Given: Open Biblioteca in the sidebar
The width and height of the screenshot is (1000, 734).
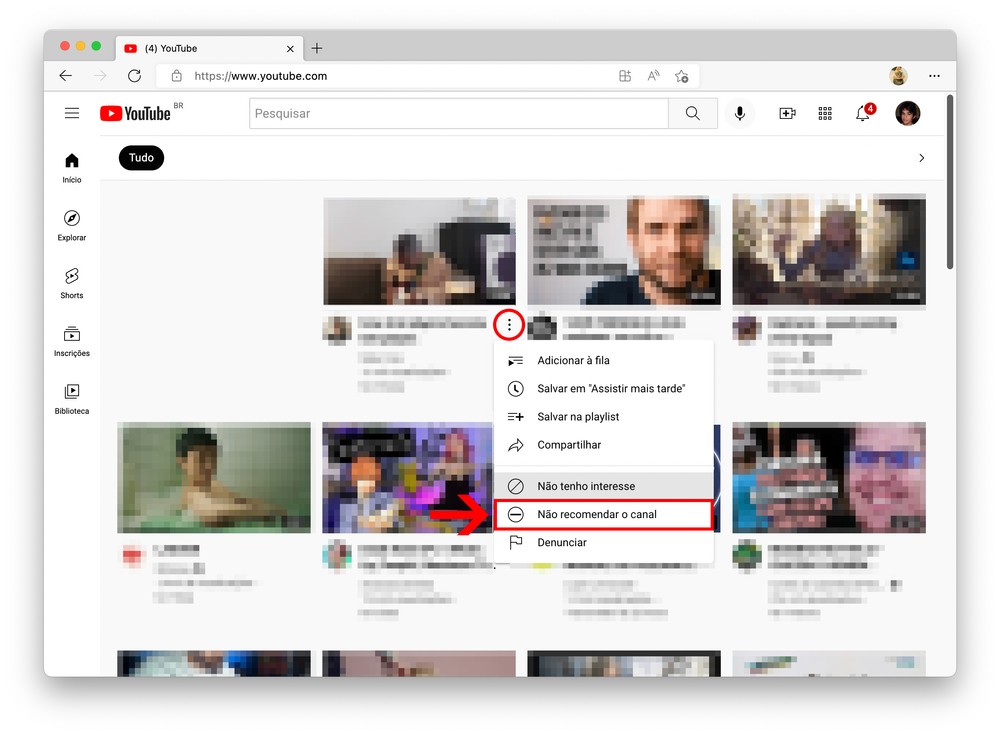Looking at the screenshot, I should click(72, 398).
